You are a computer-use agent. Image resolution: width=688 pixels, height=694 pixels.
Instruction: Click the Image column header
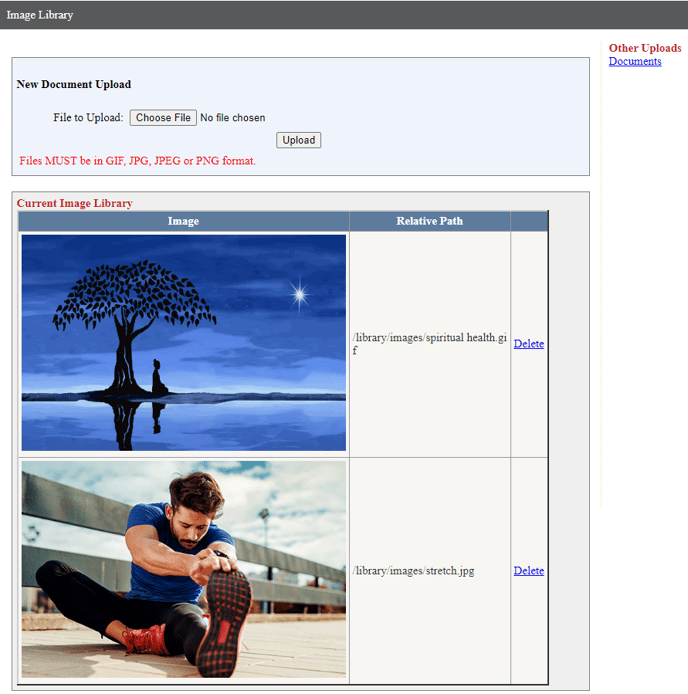click(x=183, y=221)
